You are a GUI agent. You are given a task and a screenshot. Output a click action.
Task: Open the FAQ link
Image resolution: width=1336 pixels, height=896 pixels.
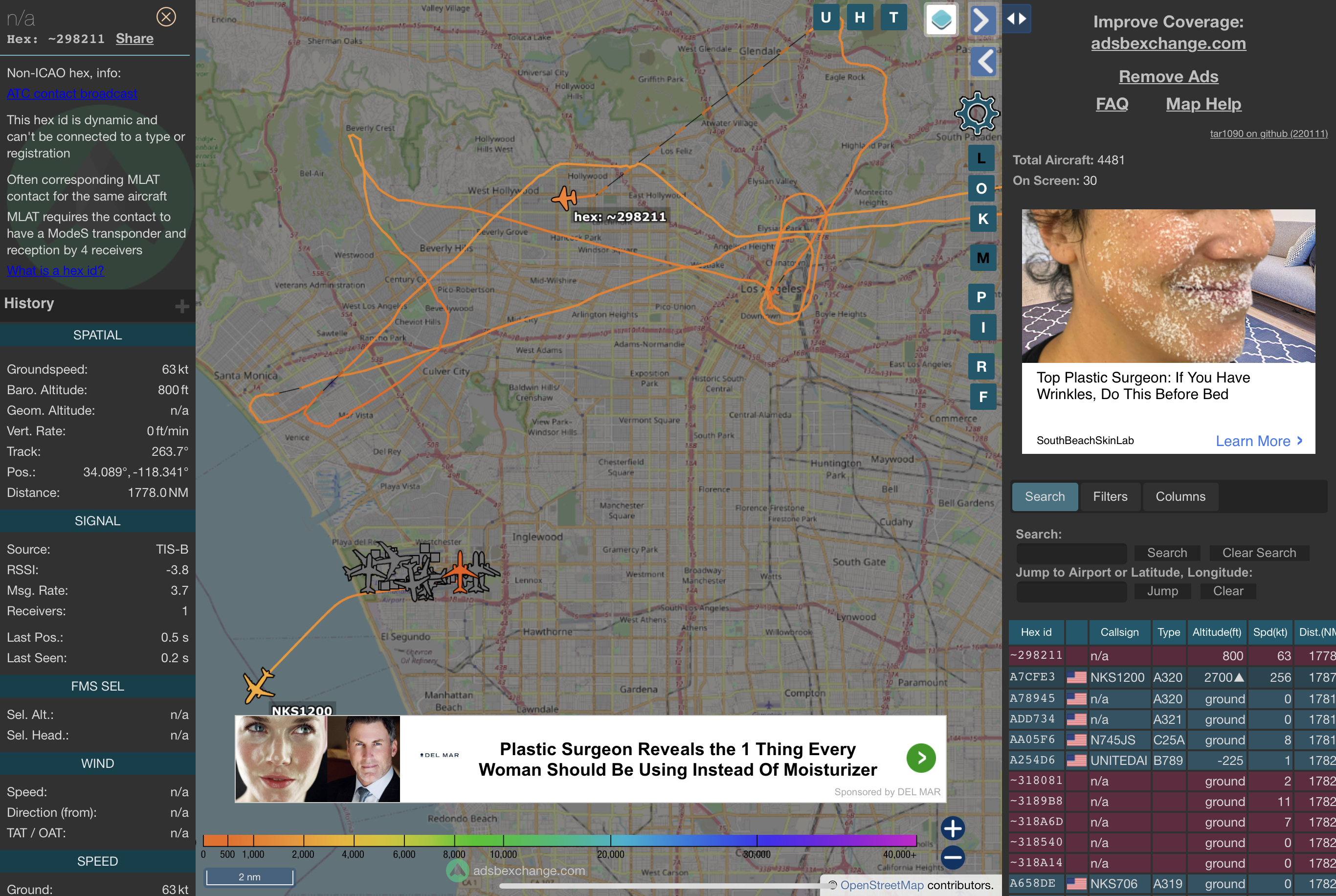(x=1112, y=104)
